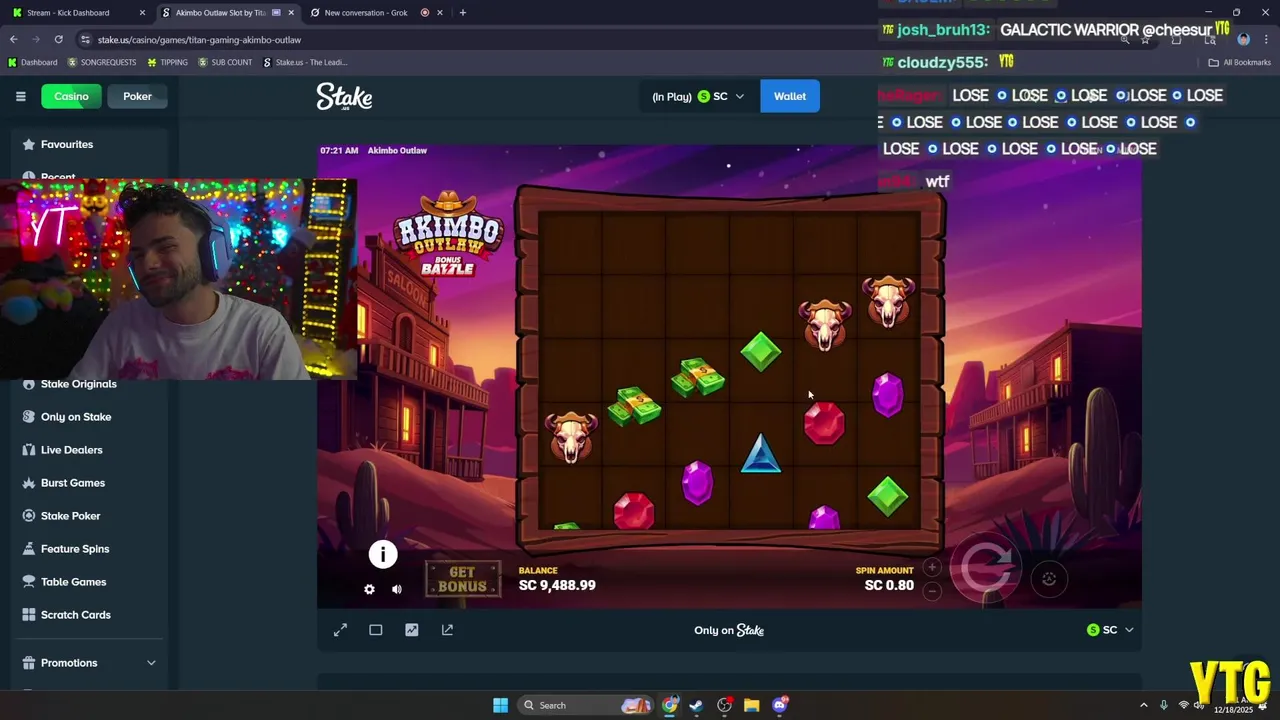The image size is (1280, 720).
Task: Open the Wallet
Action: [789, 96]
